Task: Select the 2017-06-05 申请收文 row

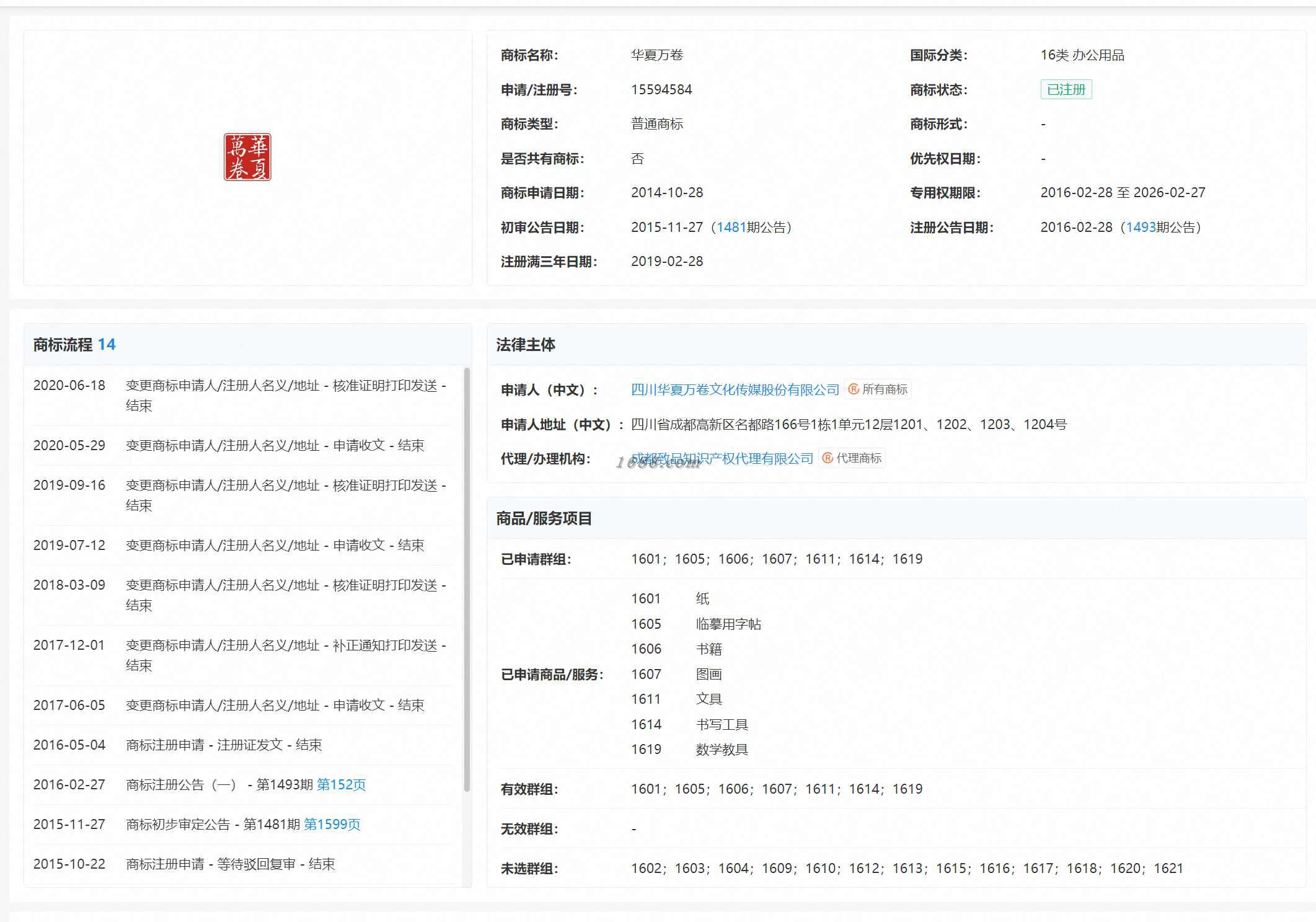Action: pos(243,705)
